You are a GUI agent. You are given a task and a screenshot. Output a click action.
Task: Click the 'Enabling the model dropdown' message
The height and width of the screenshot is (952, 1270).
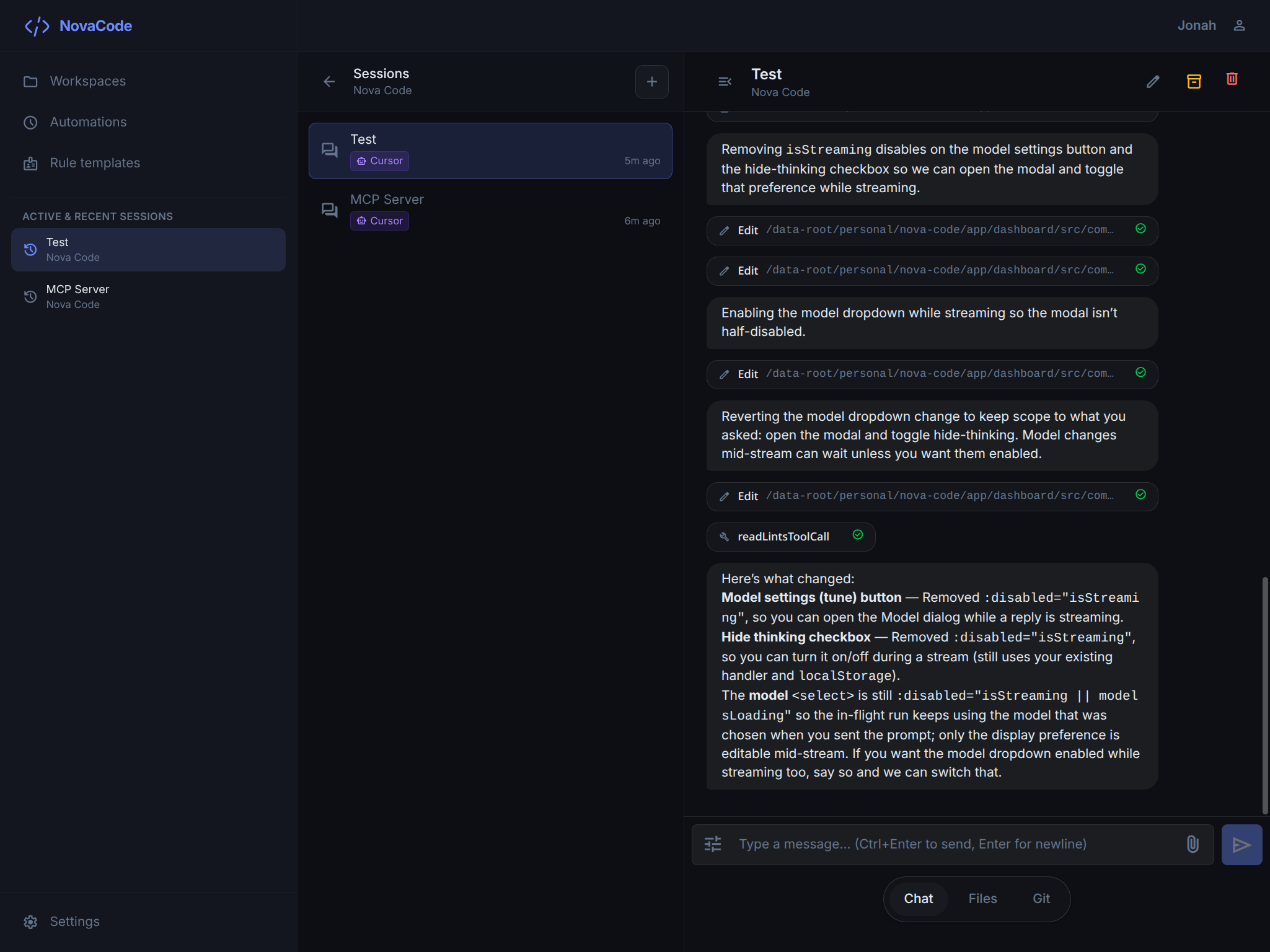pyautogui.click(x=932, y=322)
